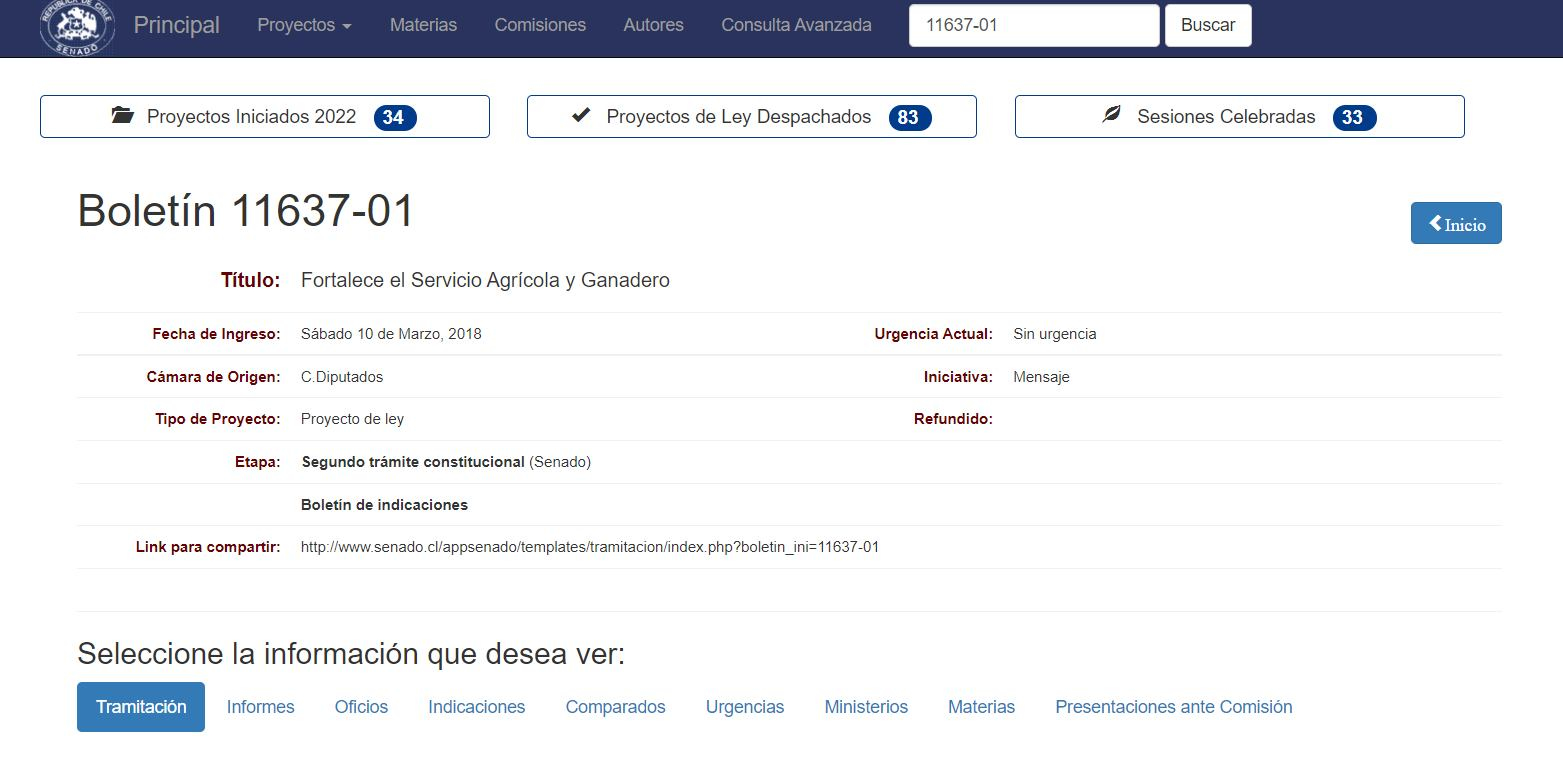Click the 83 badge counter
Viewport: 1563px width, 773px height.
910,118
